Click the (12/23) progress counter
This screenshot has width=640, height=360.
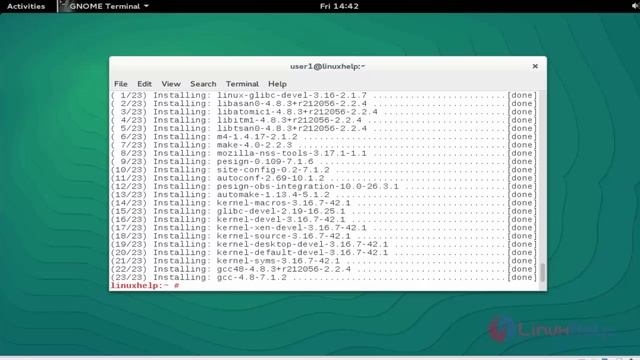[x=129, y=187]
